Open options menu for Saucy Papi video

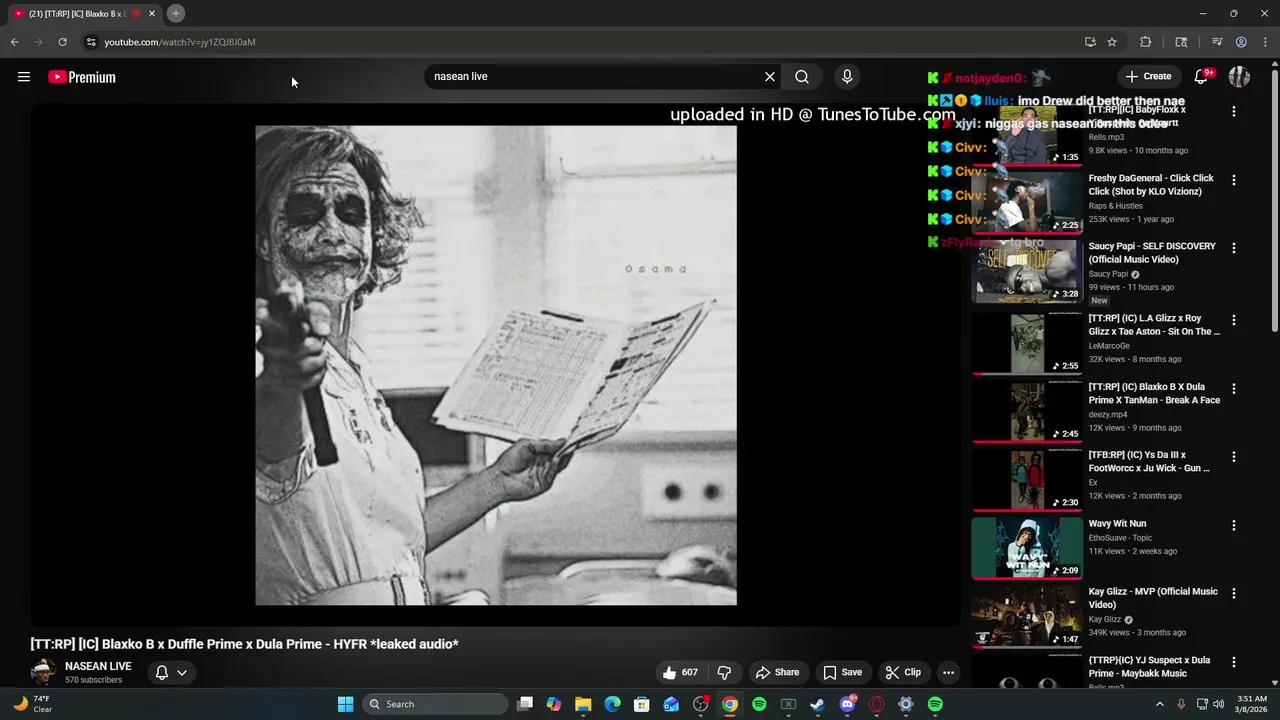pos(1233,248)
